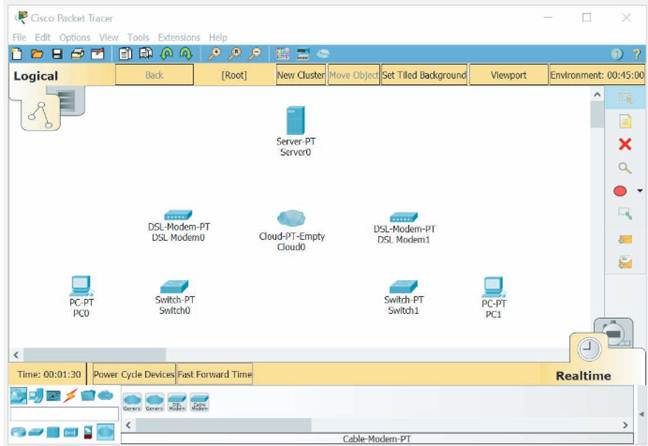Viewport: 648px width, 446px height.
Task: Choose the WAN Emulation subcategory icon
Action: [105, 432]
